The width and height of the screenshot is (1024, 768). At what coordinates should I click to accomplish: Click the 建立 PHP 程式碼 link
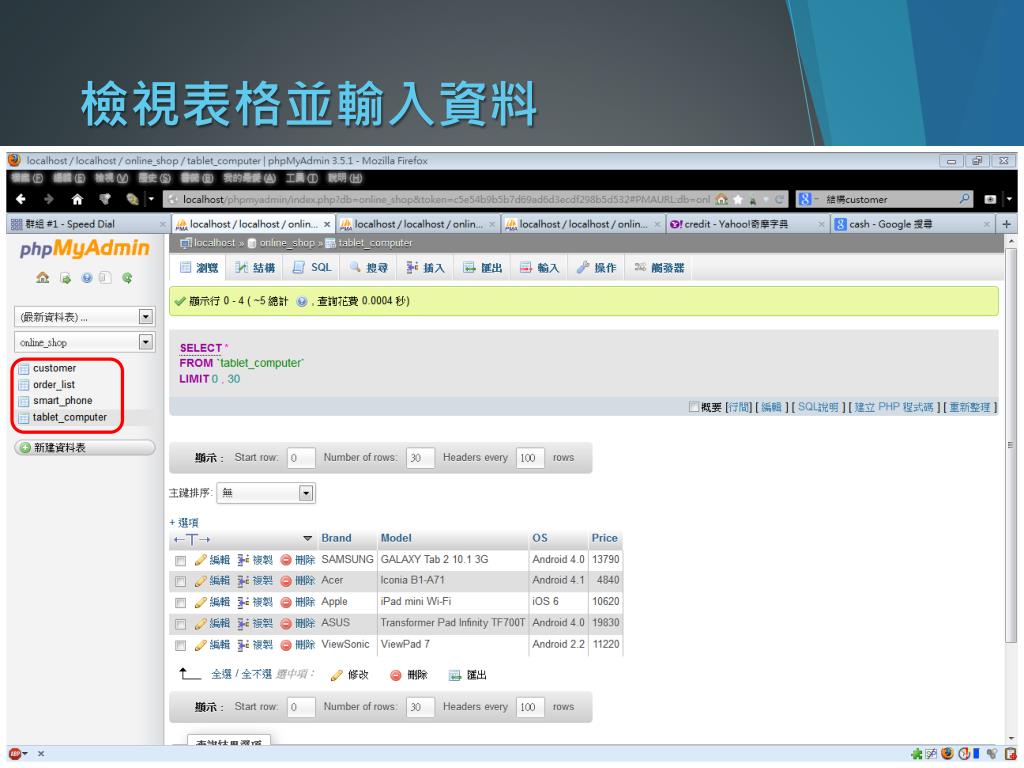894,407
